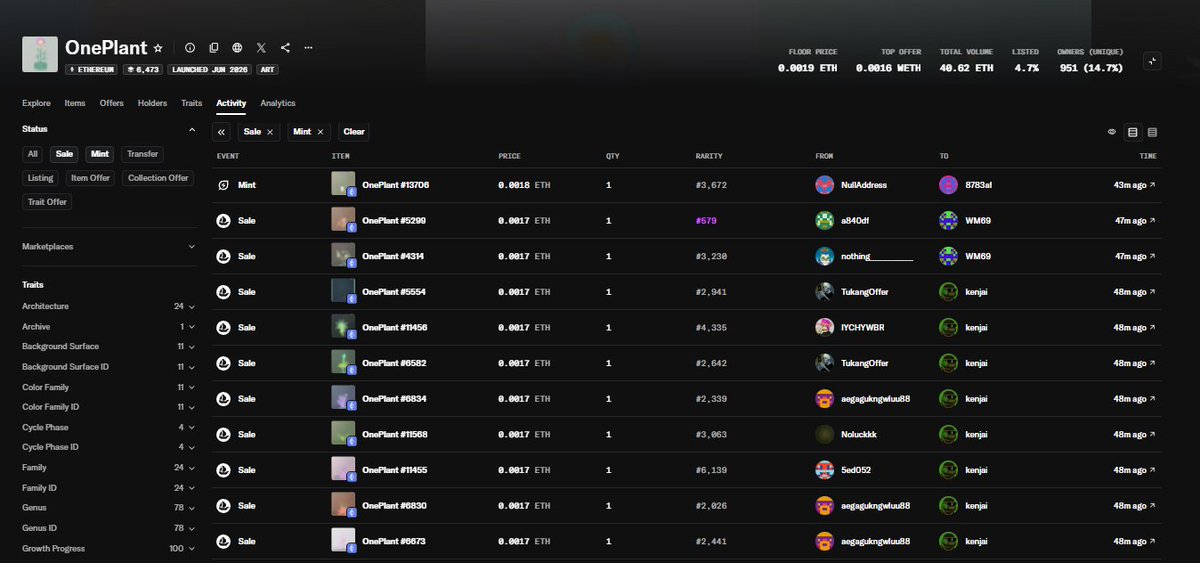Click rarity rank #579

pyautogui.click(x=706, y=220)
